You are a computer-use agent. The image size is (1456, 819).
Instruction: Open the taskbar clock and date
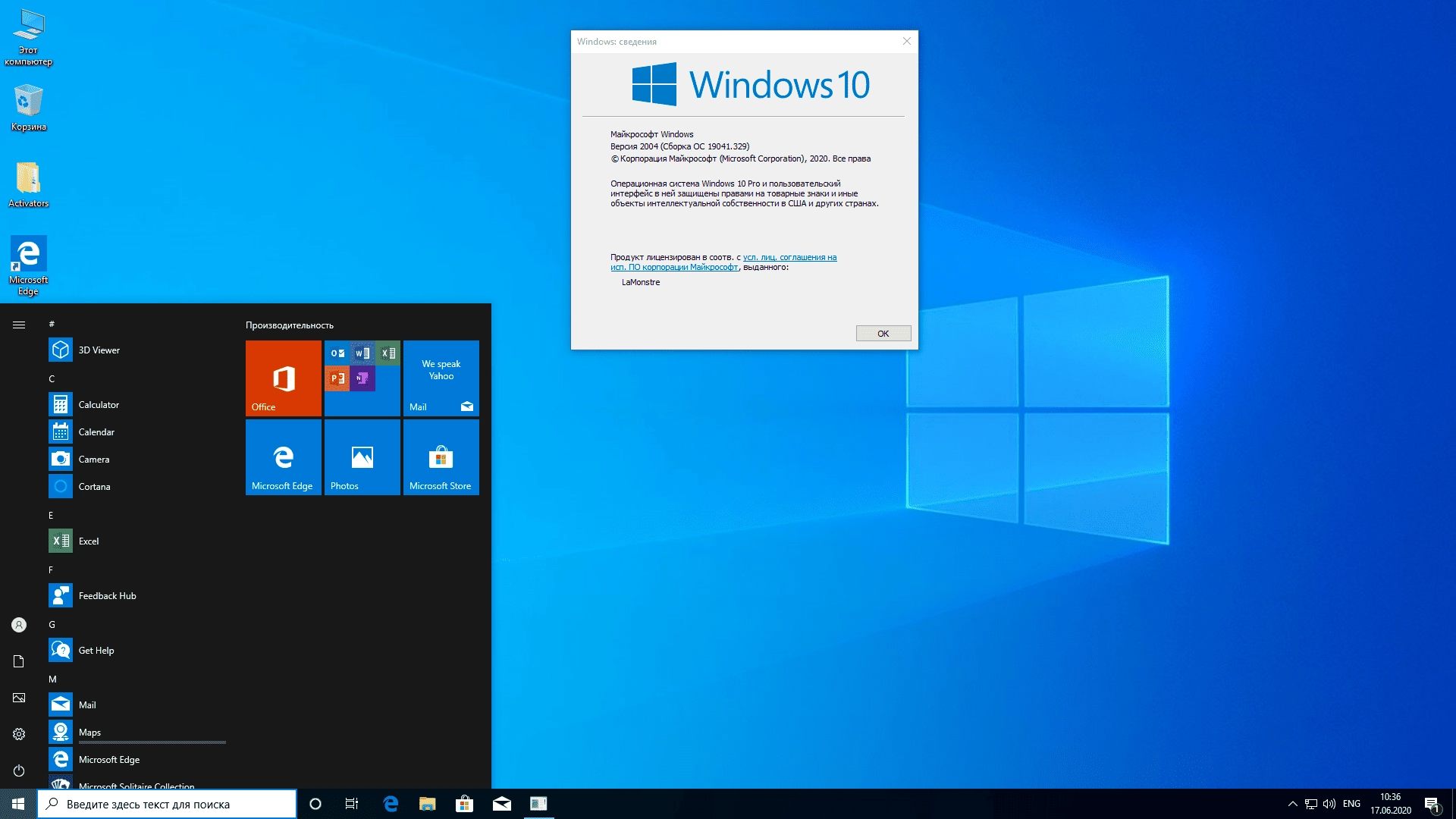[1390, 804]
